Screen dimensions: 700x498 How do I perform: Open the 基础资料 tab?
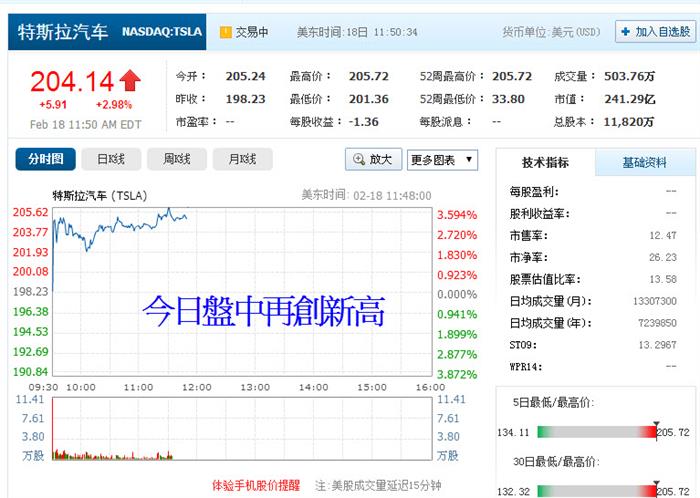click(x=645, y=162)
